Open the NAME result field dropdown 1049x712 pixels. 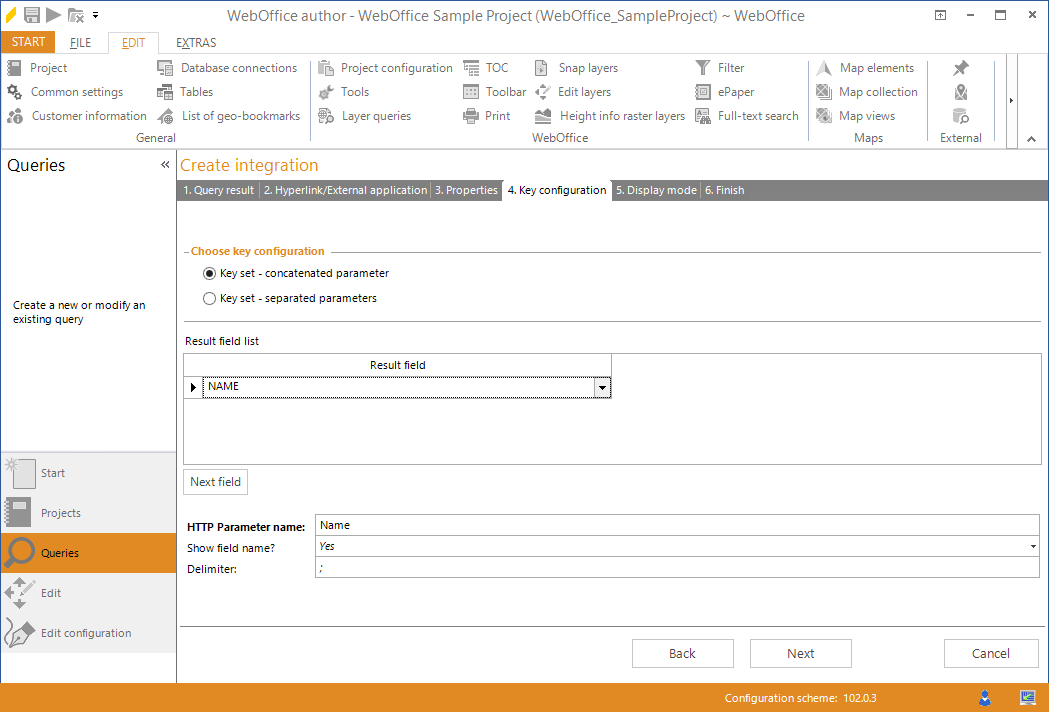point(601,387)
